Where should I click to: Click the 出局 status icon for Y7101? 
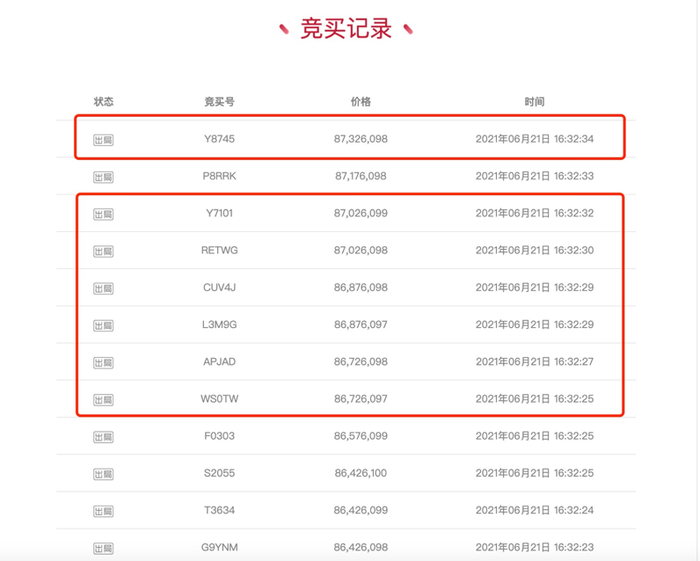coord(103,214)
